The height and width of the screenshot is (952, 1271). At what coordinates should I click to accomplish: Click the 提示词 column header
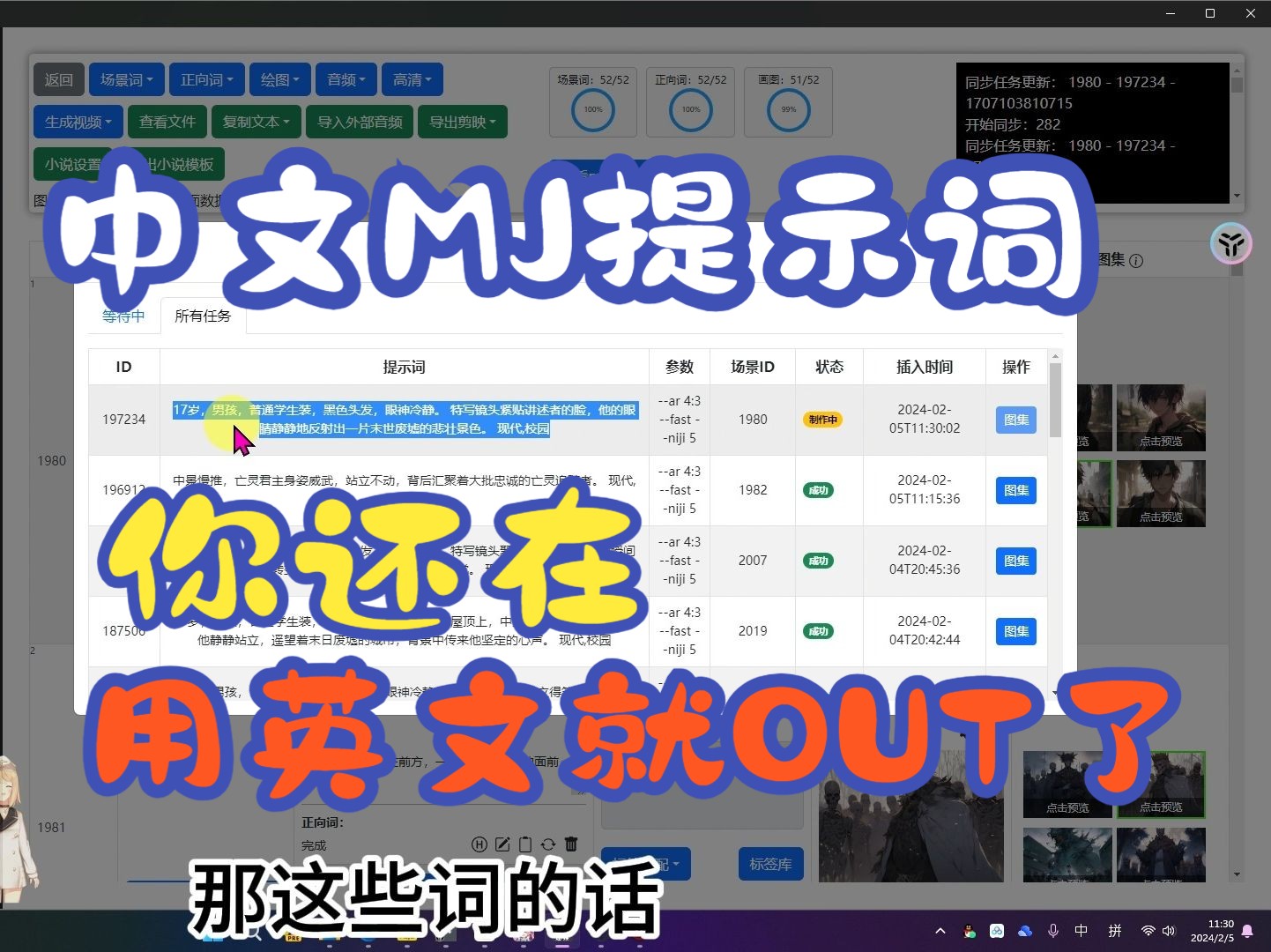(x=404, y=367)
